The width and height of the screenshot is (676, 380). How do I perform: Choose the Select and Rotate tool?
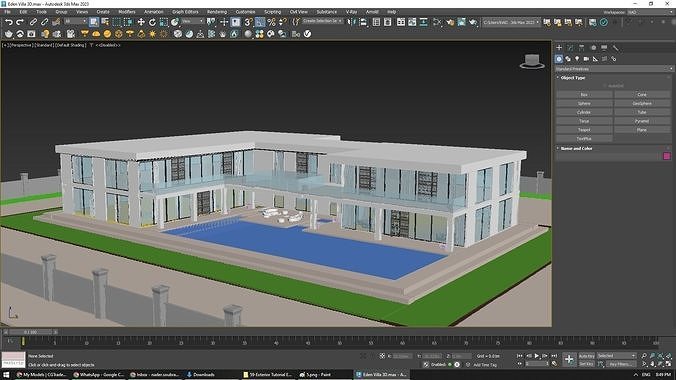tap(152, 22)
